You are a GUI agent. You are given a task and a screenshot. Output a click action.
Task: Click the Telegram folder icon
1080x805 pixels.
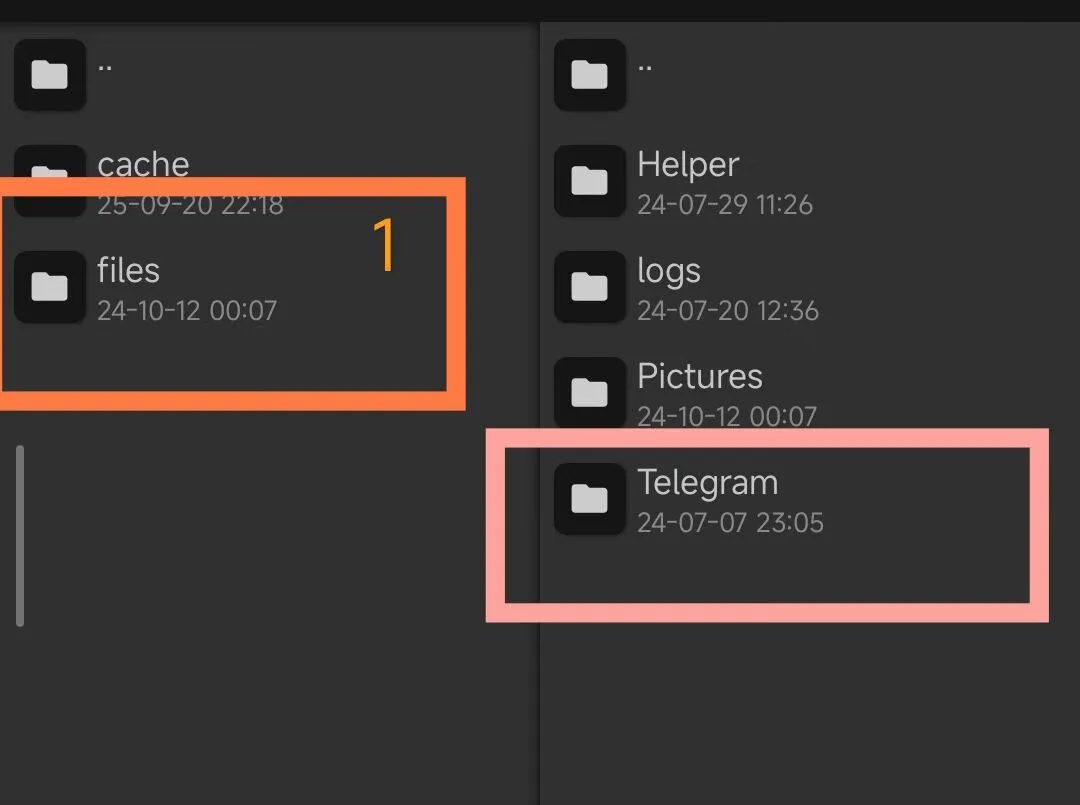(590, 499)
